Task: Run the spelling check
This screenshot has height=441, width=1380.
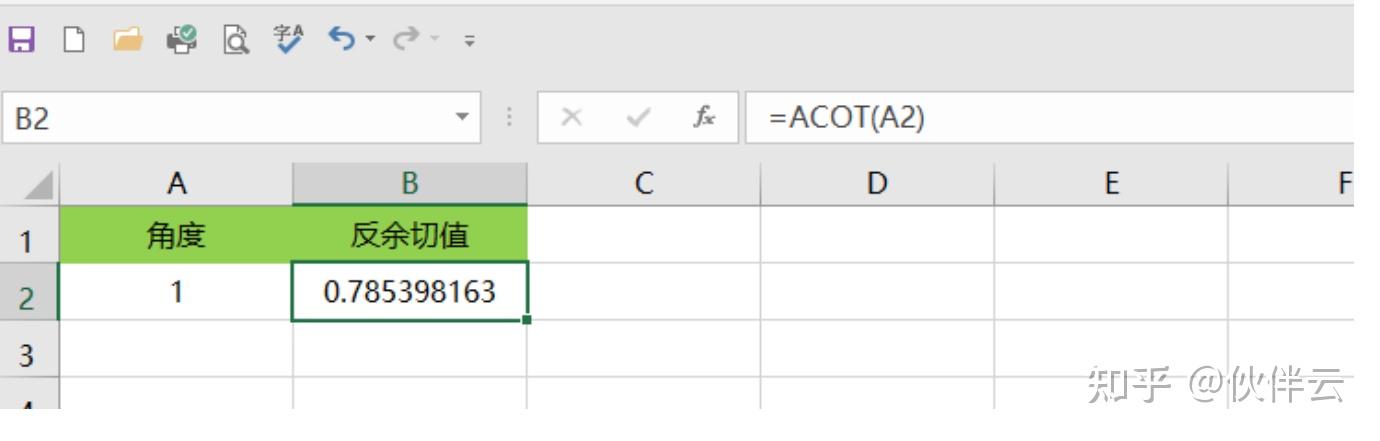Action: coord(289,40)
